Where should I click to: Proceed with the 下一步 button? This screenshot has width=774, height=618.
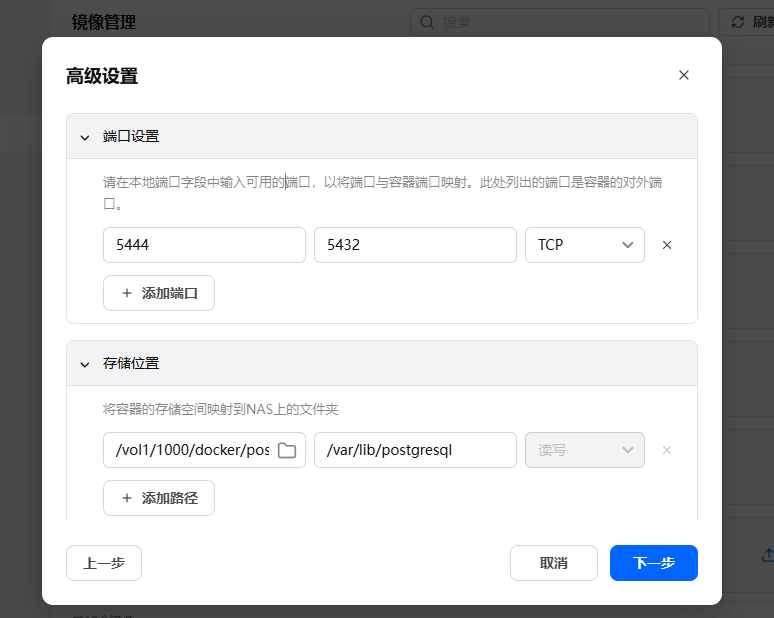(654, 563)
